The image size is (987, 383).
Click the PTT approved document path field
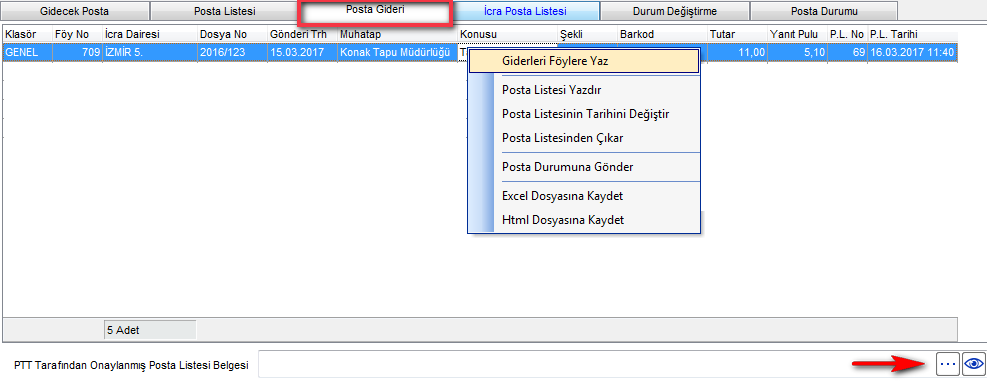[595, 364]
